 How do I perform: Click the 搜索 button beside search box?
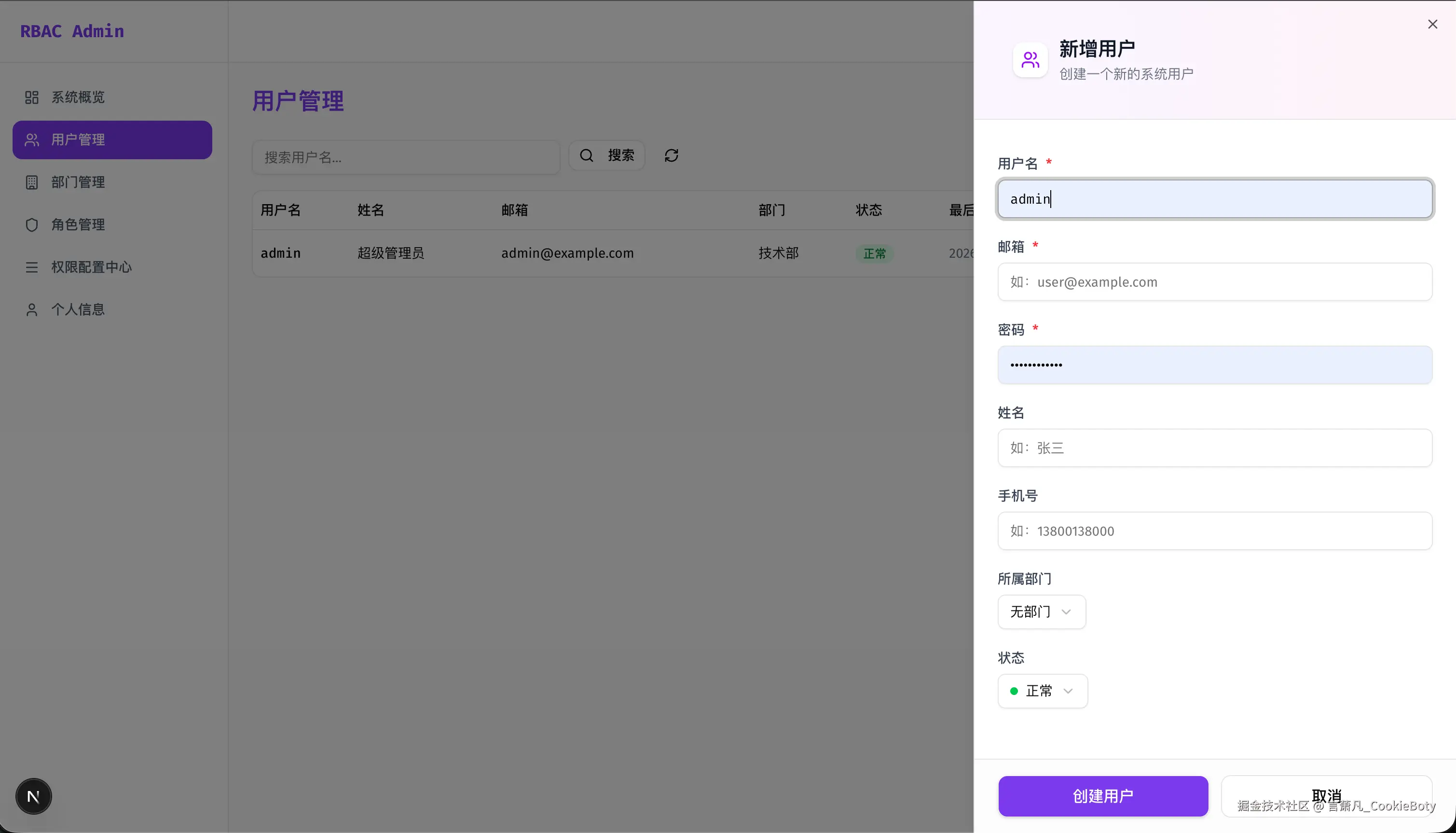click(x=606, y=155)
